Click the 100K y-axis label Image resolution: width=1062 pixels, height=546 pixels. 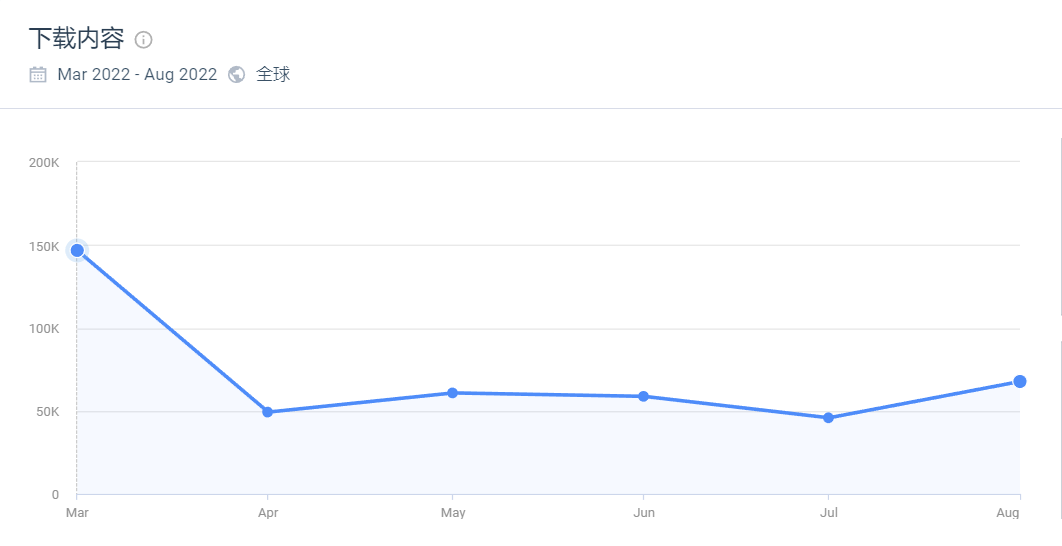coord(45,329)
